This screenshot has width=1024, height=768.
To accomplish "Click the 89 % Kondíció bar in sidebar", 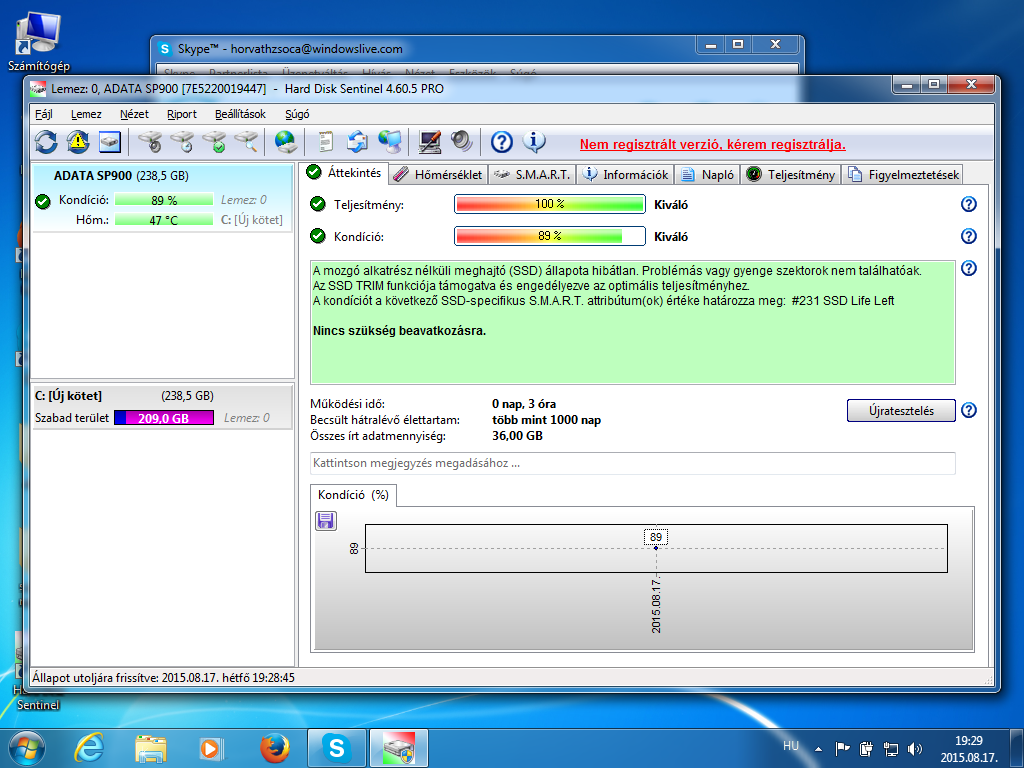I will point(164,200).
